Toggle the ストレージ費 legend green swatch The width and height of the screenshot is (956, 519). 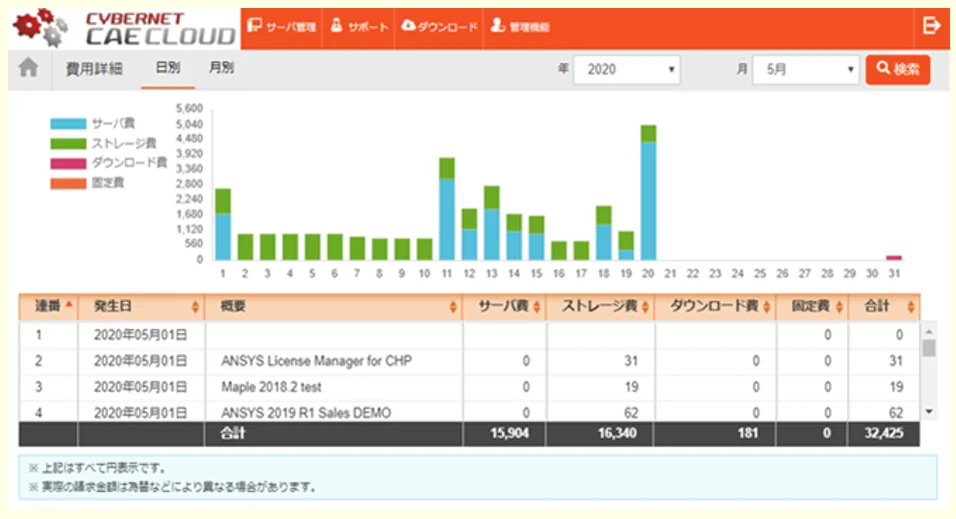68,143
